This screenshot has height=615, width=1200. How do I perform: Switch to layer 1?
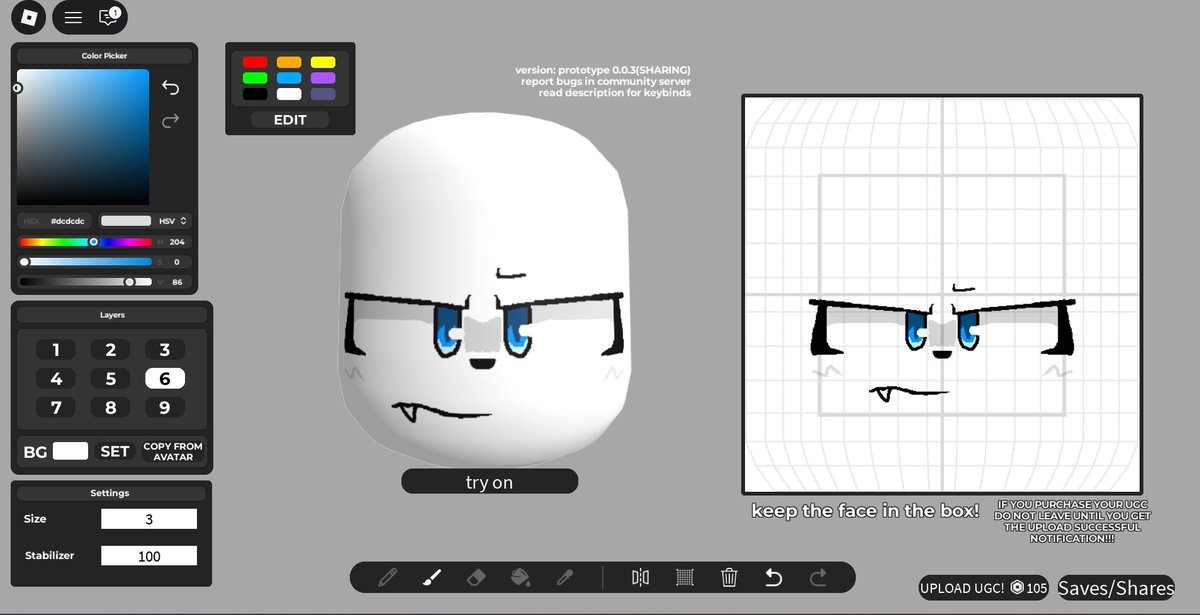[x=56, y=350]
